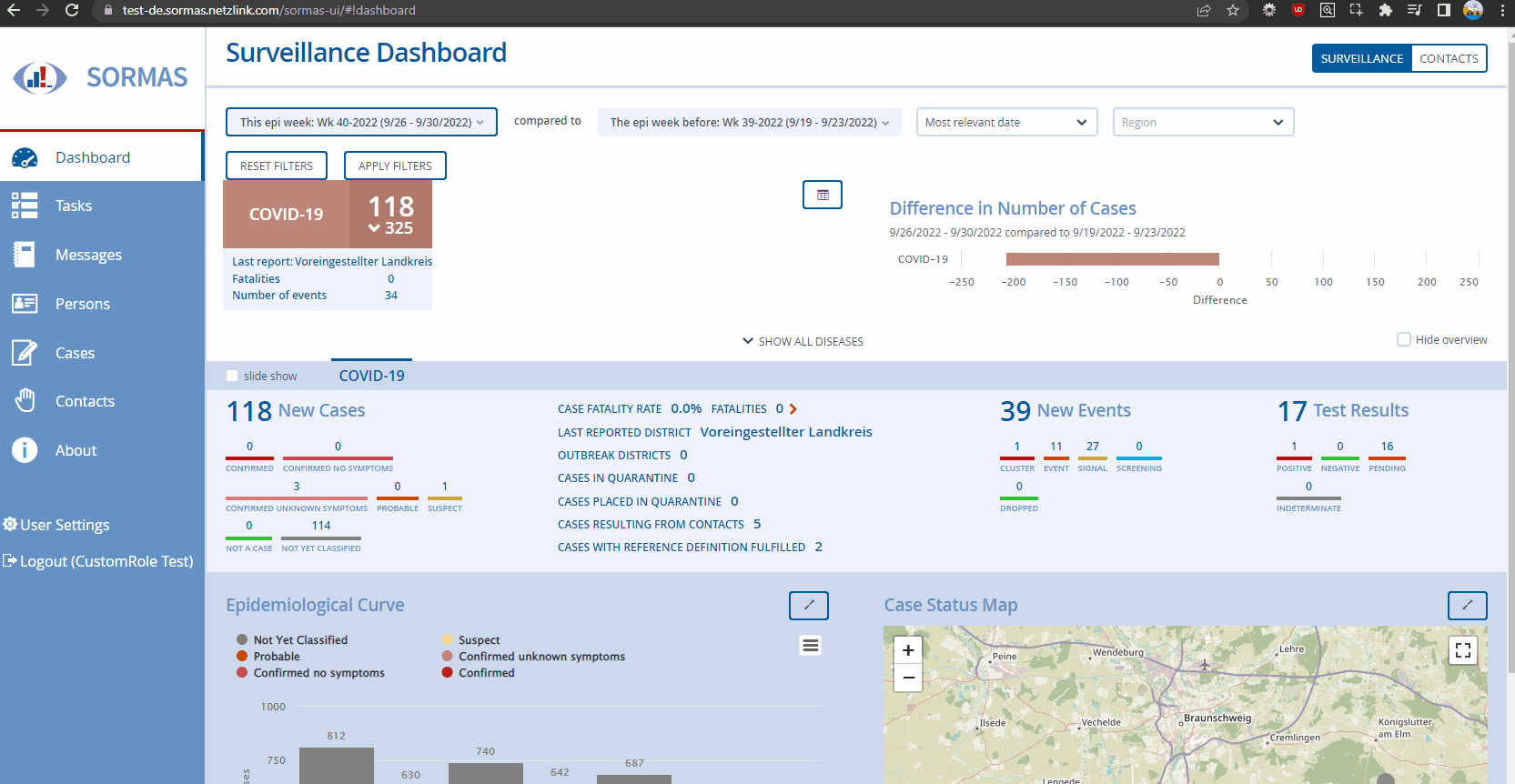Click the 812 gray curve bar
Image resolution: width=1515 pixels, height=784 pixels.
coord(337,765)
